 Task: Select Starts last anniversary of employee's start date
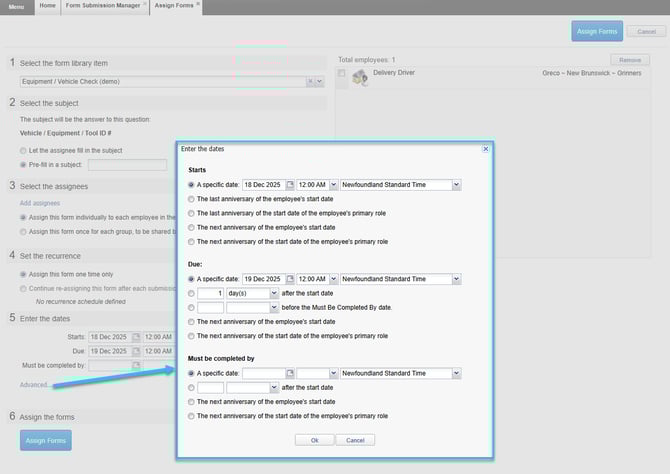tap(191, 199)
